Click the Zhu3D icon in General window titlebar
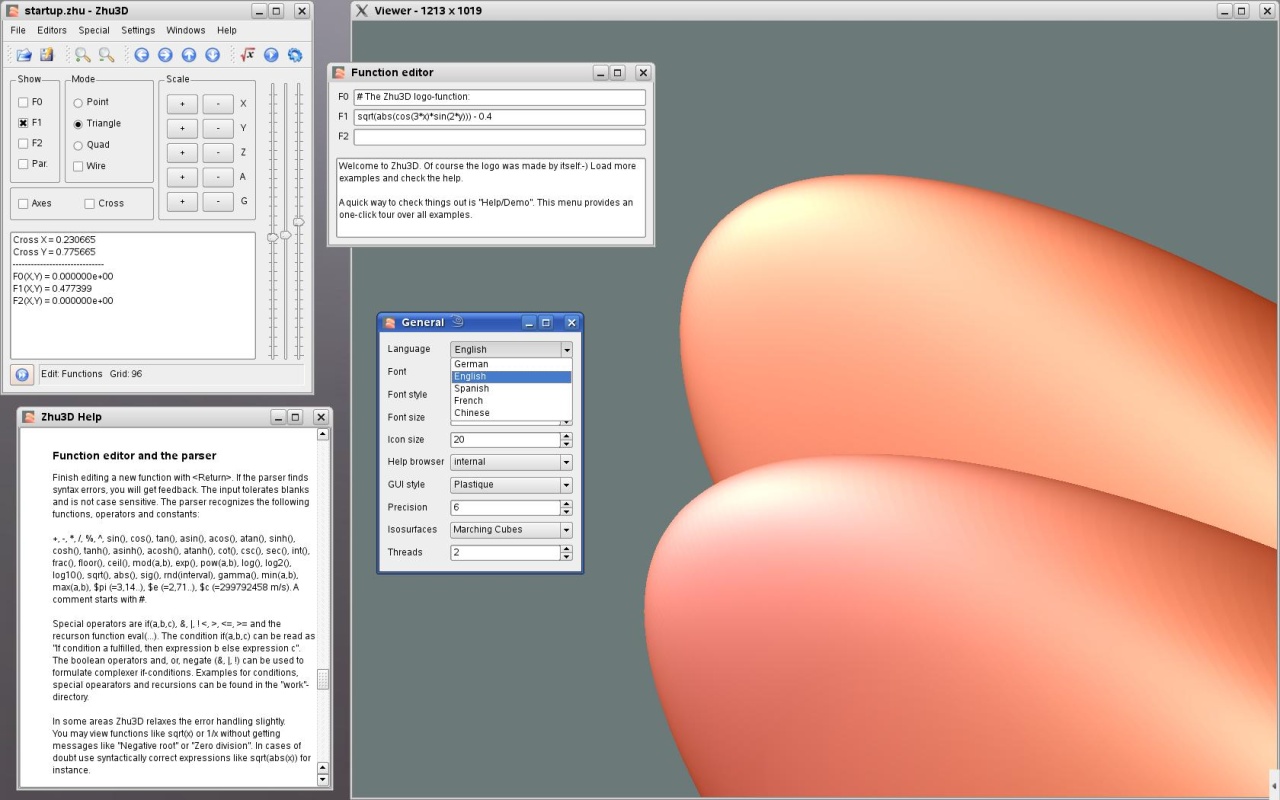The height and width of the screenshot is (800, 1280). pyautogui.click(x=390, y=323)
